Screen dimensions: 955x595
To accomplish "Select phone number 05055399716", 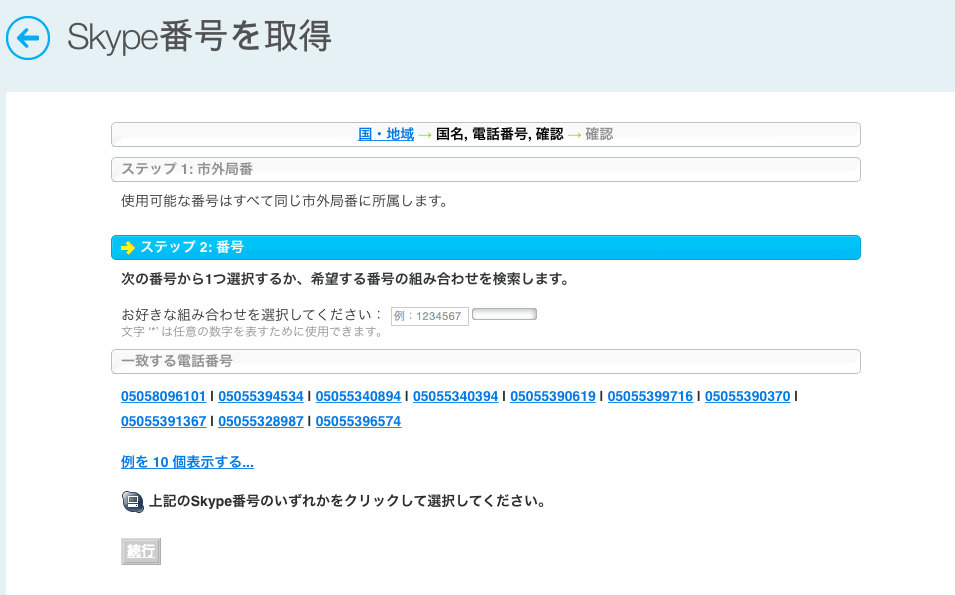I will click(650, 396).
